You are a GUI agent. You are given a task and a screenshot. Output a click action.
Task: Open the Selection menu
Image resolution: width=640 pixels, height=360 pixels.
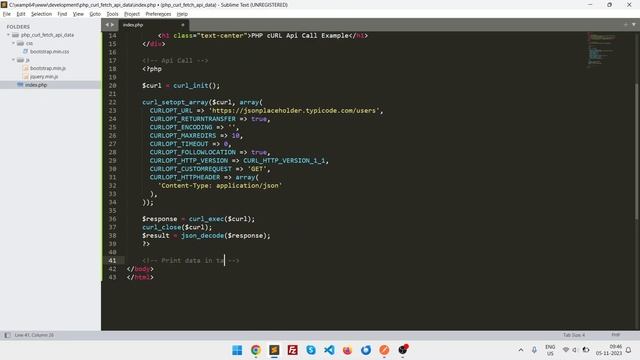tap(41, 14)
